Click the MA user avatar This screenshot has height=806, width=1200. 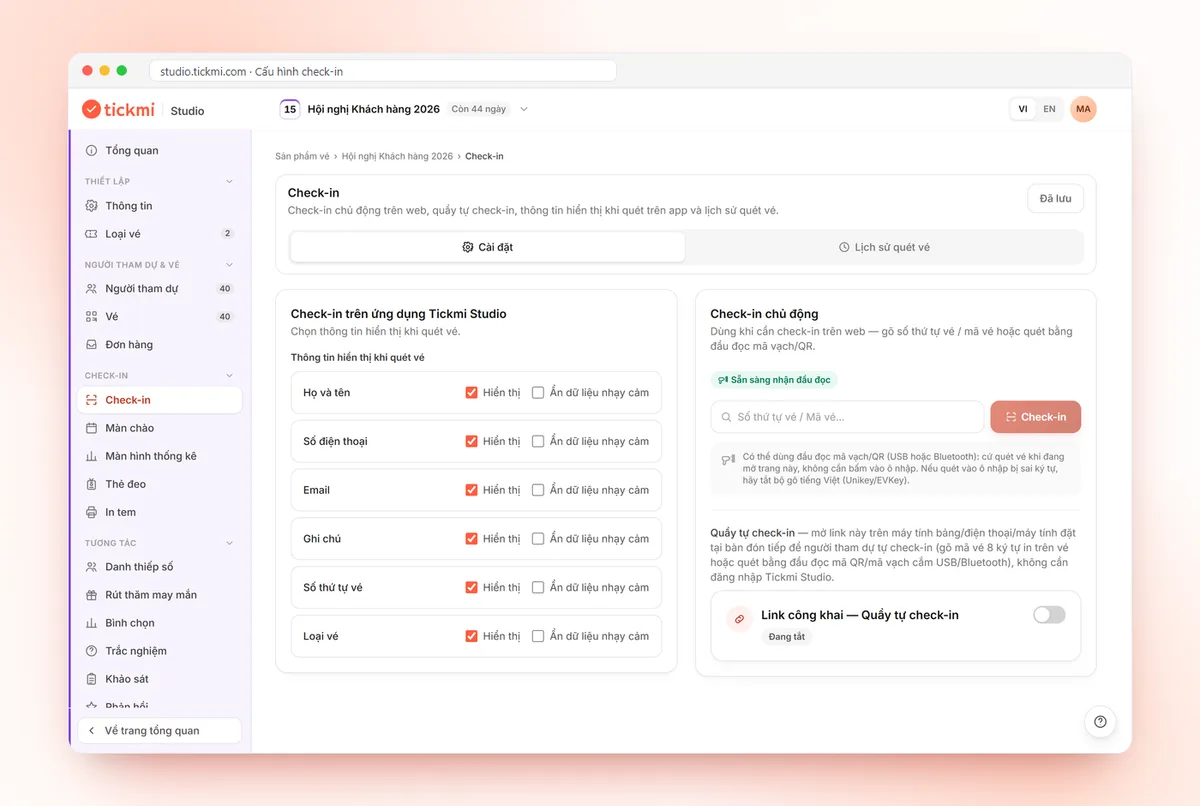pyautogui.click(x=1083, y=109)
